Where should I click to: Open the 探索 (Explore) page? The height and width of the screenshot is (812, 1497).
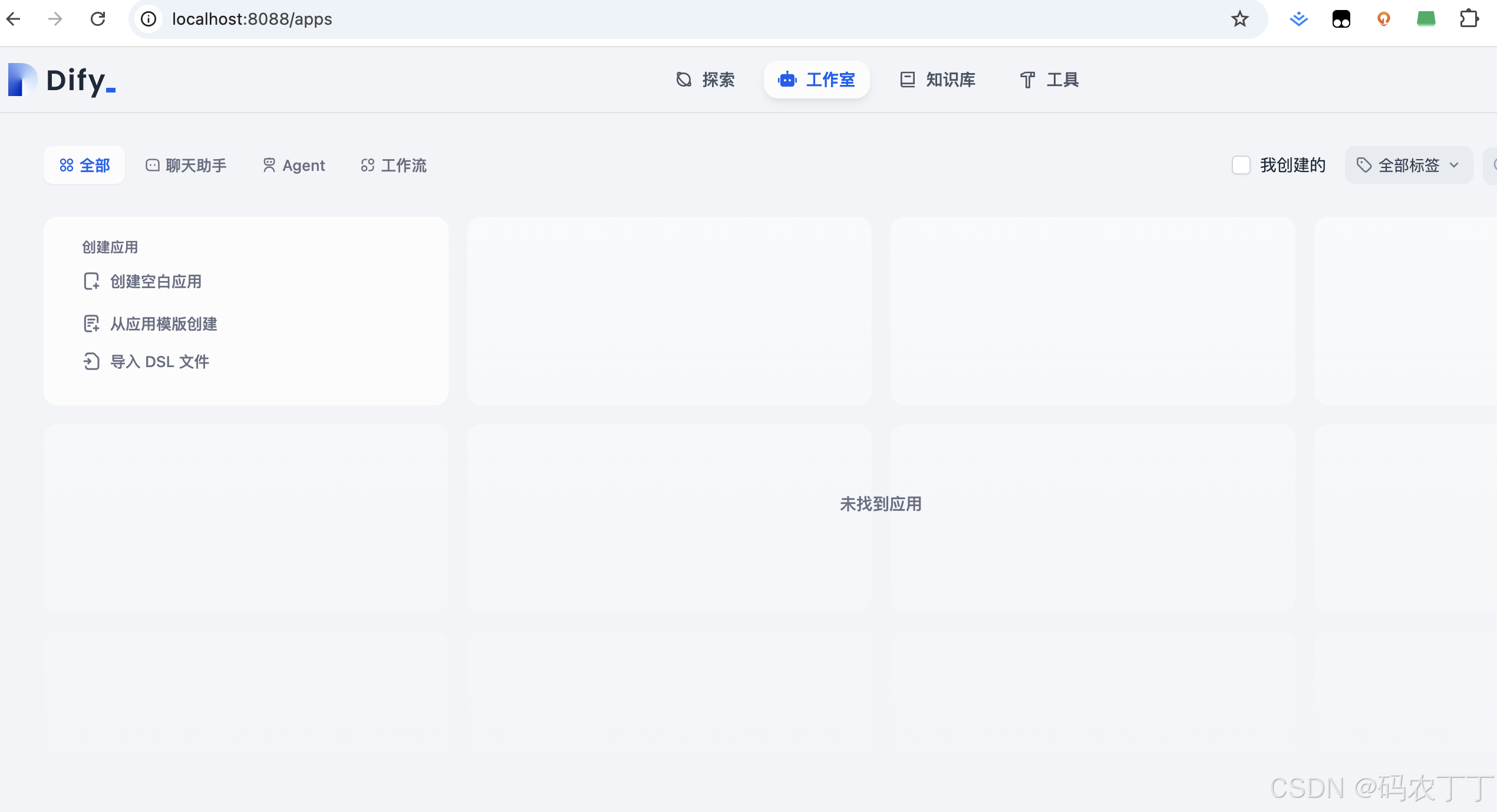click(x=705, y=80)
